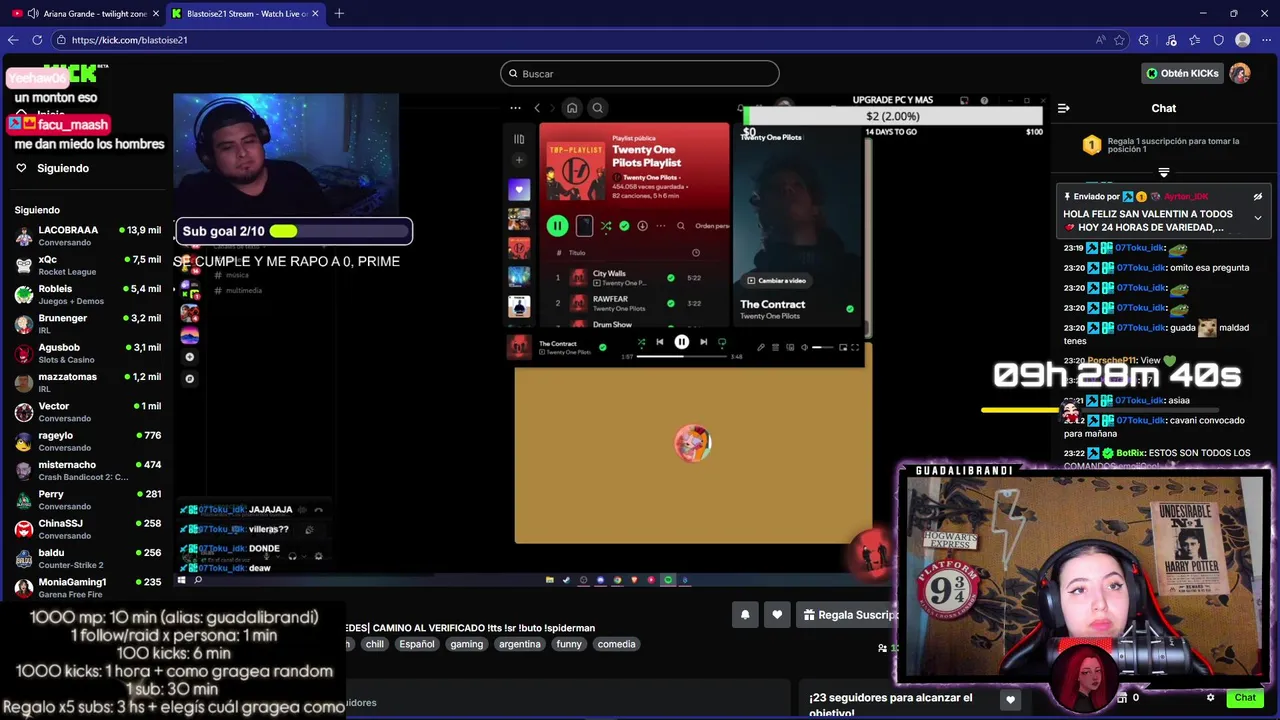Download the Twenty One Pilots playlist
Image resolution: width=1280 pixels, height=720 pixels.
[642, 226]
